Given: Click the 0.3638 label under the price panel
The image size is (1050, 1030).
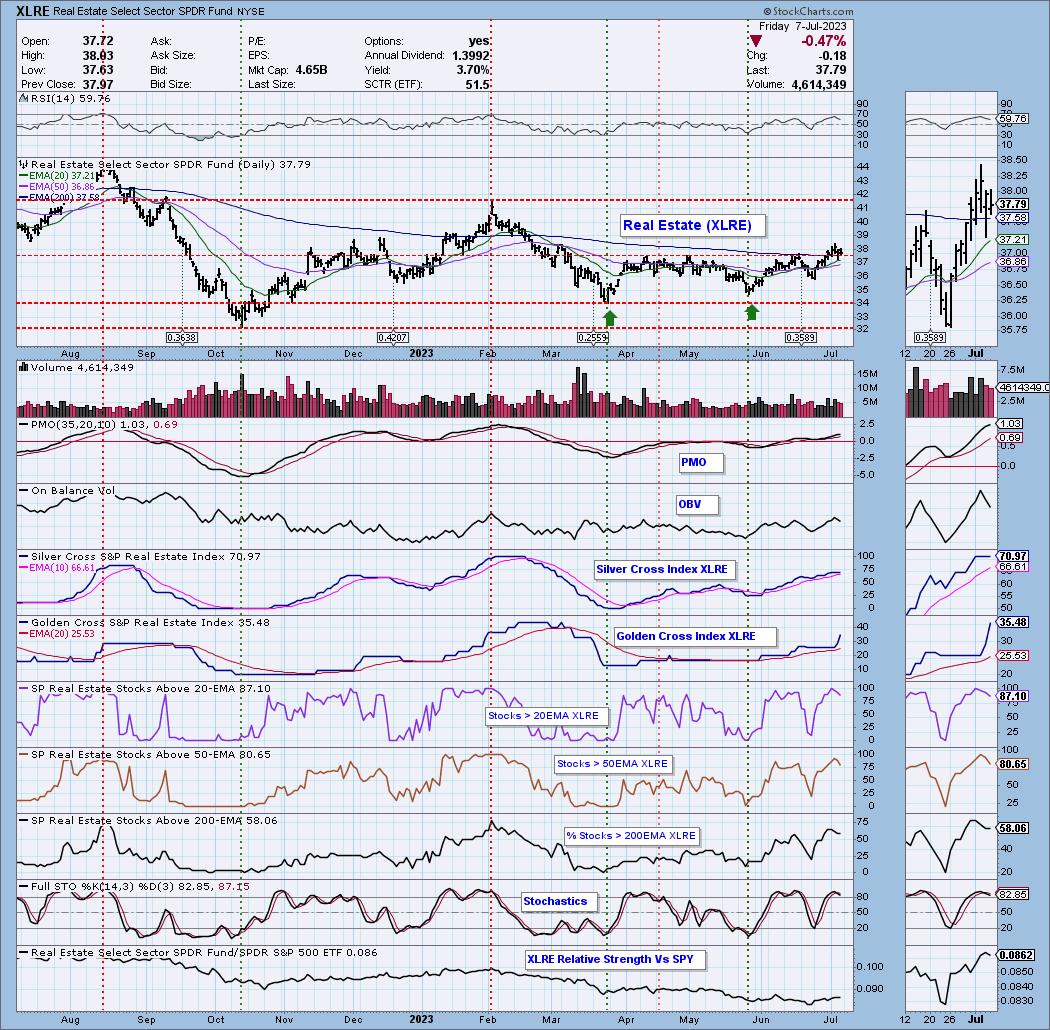Looking at the screenshot, I should point(181,338).
